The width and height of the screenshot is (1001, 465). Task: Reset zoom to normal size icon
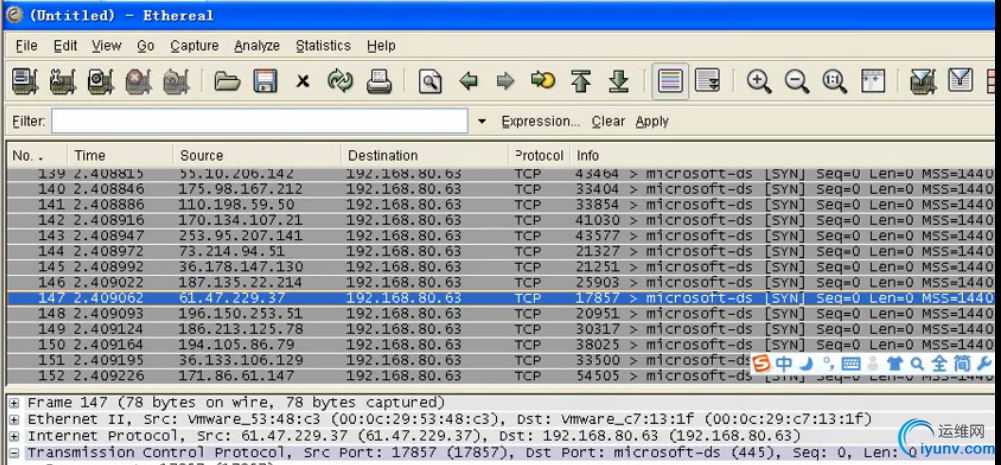pyautogui.click(x=834, y=81)
